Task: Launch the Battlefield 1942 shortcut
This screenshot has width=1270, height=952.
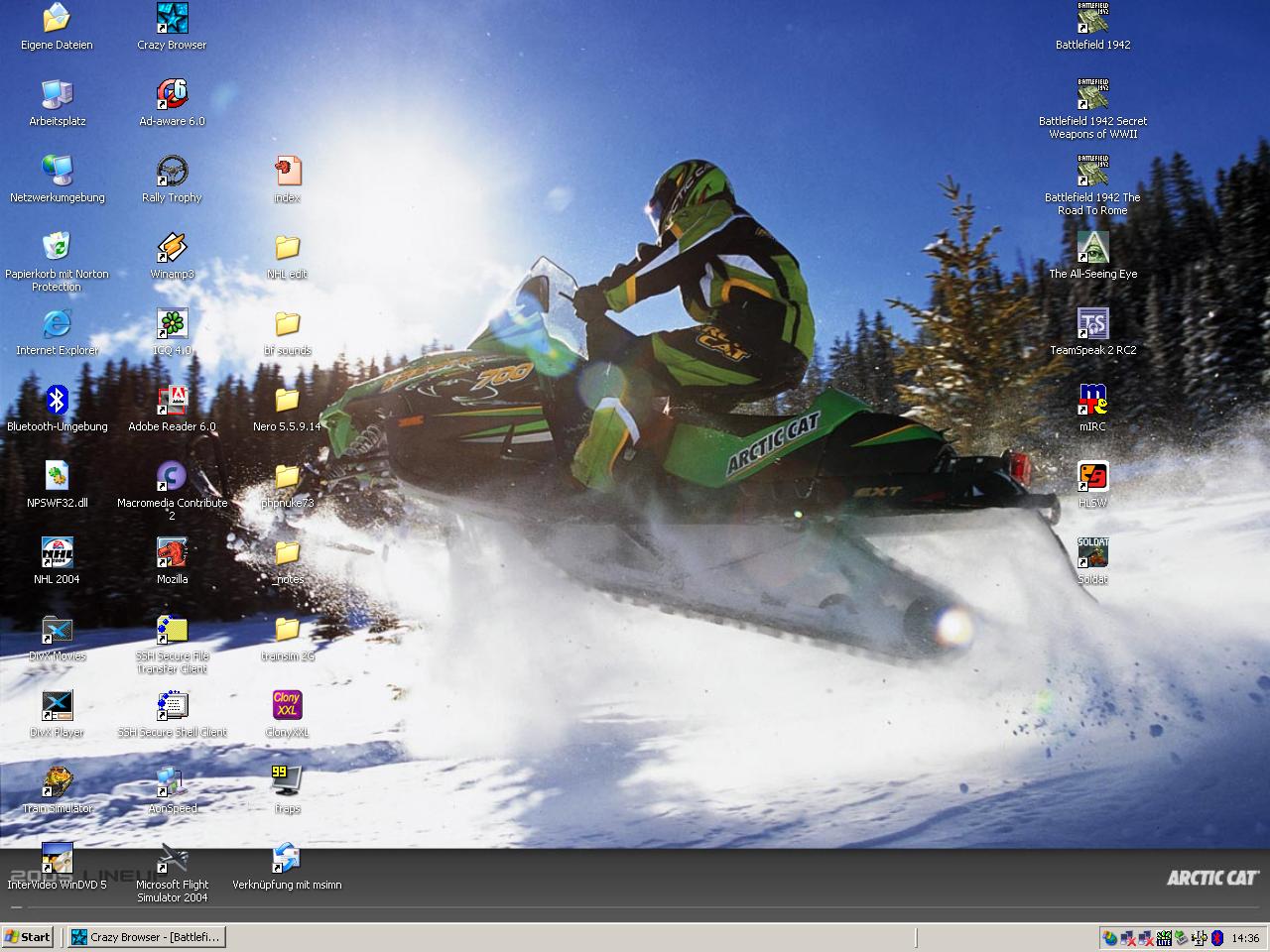Action: [1093, 18]
